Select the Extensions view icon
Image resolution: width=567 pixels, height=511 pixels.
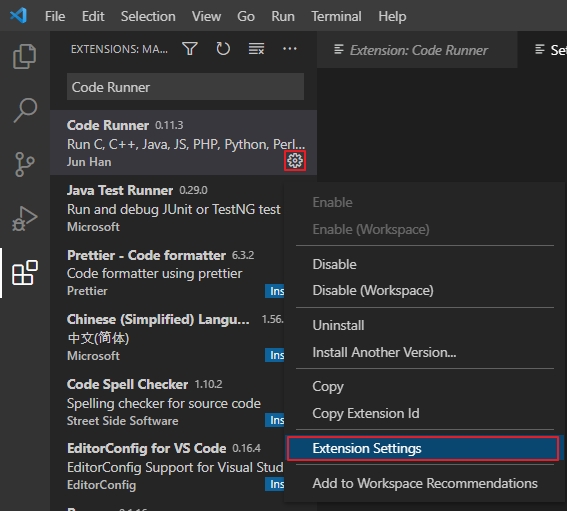(x=25, y=272)
